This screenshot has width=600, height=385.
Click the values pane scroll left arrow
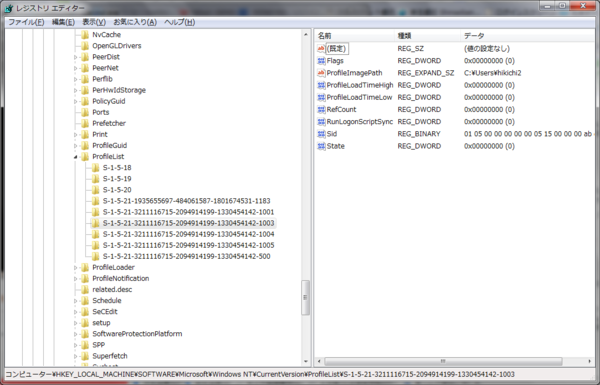[320, 361]
